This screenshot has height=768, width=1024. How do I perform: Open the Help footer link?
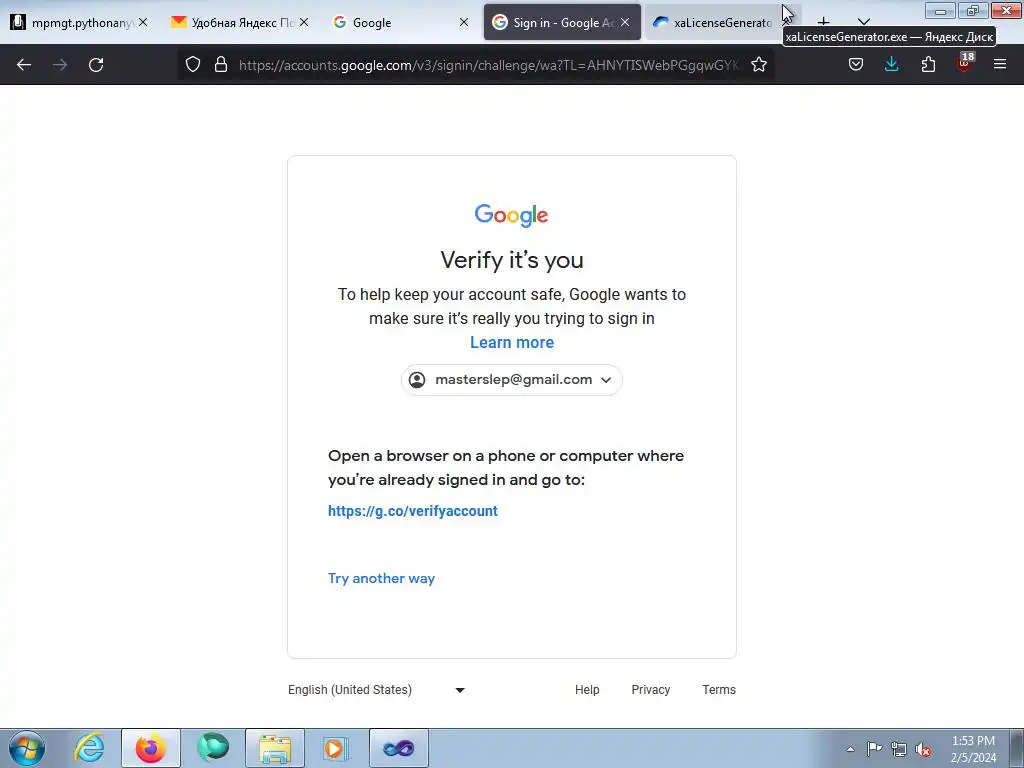click(x=587, y=690)
